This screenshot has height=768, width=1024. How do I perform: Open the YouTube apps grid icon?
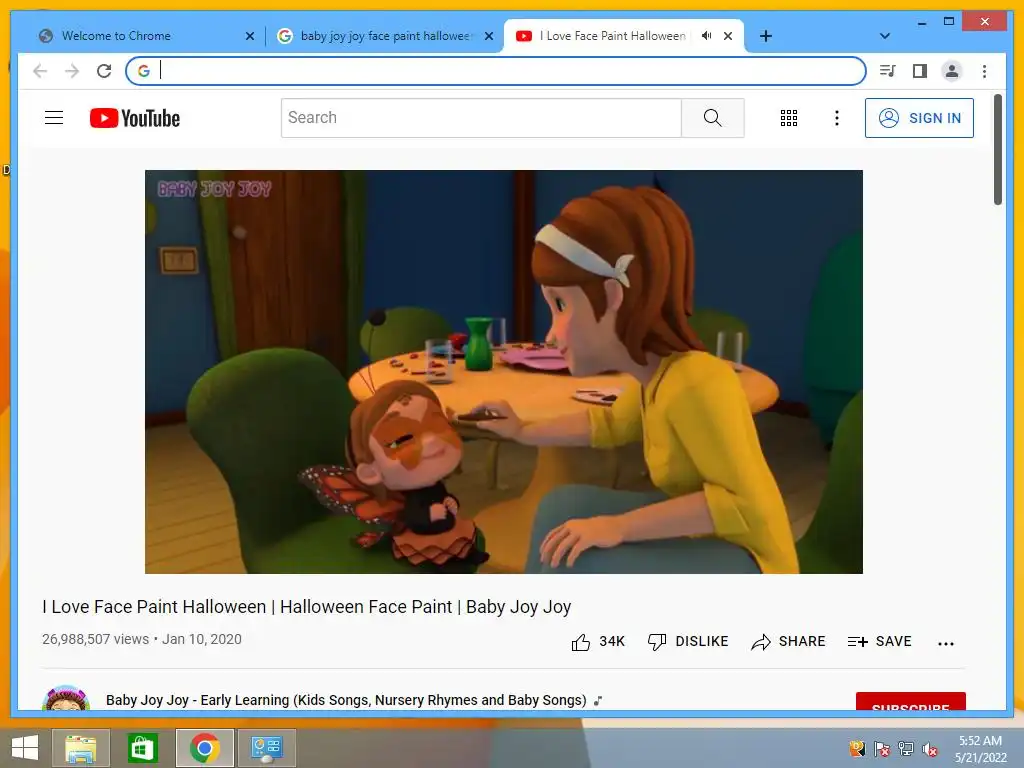coord(789,118)
